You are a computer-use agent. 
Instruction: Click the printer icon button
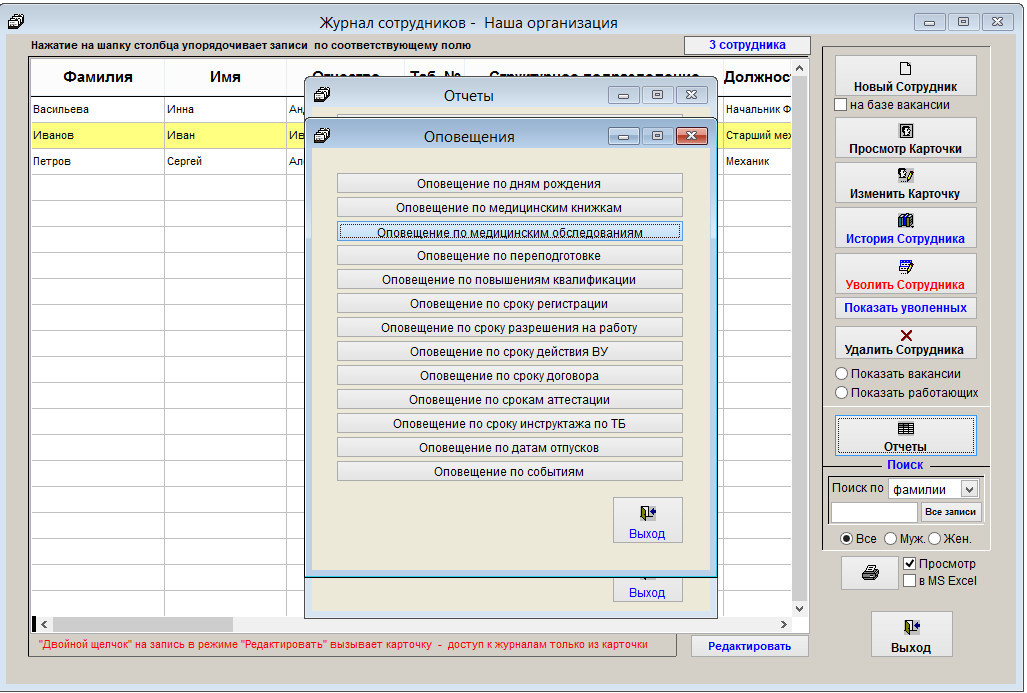coord(869,573)
